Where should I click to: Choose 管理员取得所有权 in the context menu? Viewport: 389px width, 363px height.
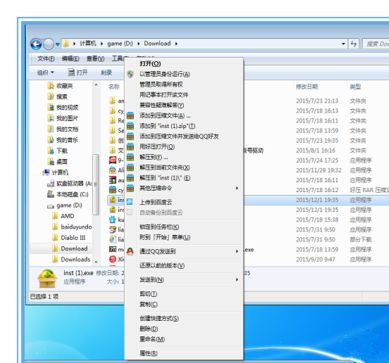coord(184,84)
